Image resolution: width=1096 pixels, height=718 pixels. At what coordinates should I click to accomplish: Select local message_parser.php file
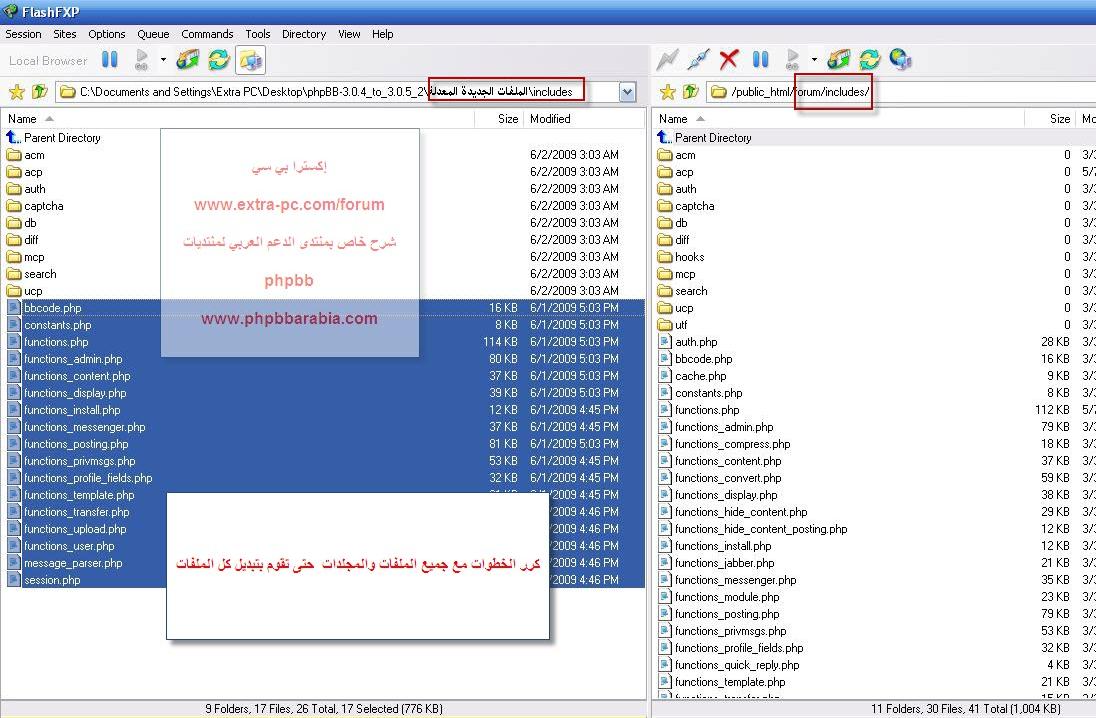[73, 563]
